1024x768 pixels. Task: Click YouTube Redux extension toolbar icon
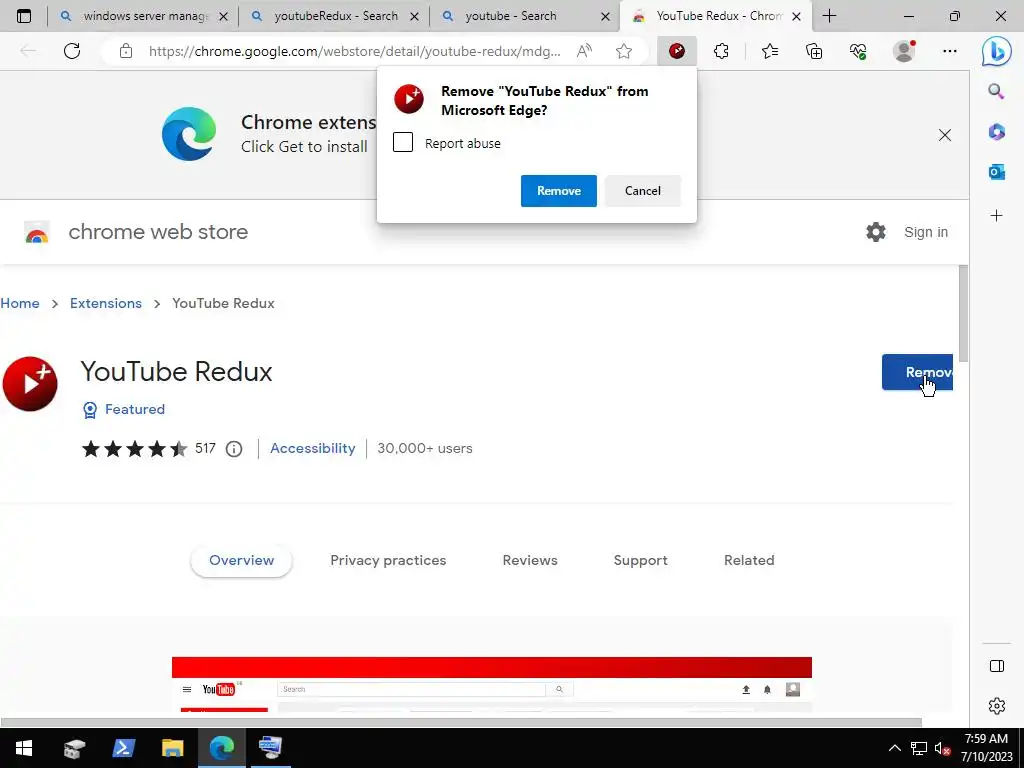(x=677, y=51)
